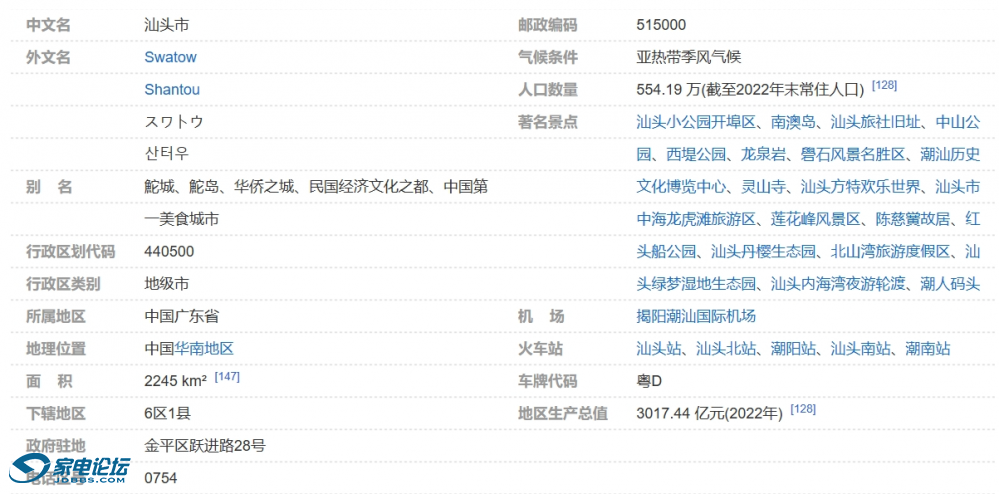Click the 地理位置 label
999x494 pixels.
[x=55, y=349]
